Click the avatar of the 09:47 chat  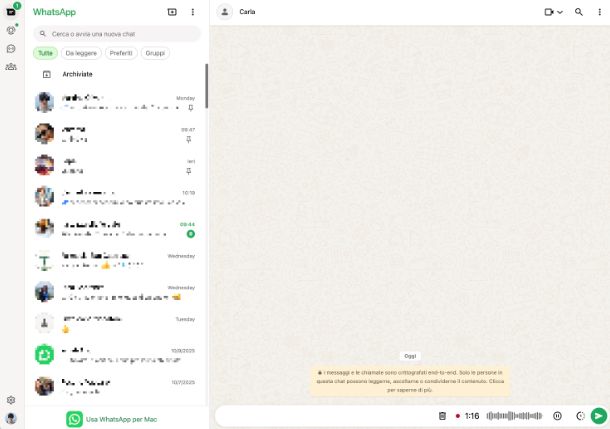[44, 134]
